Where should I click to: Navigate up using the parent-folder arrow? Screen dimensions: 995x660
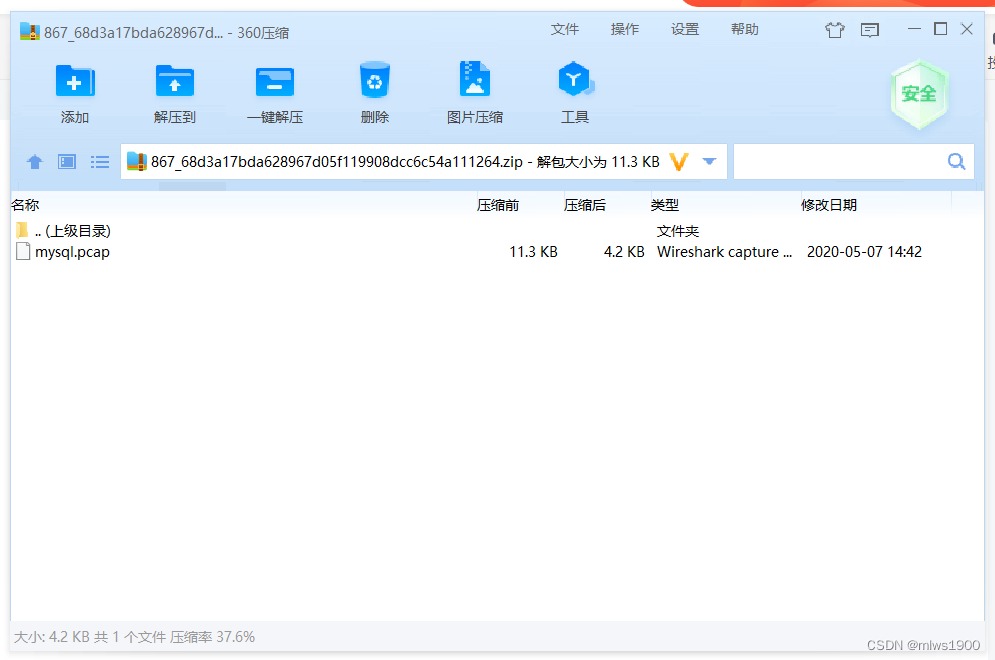35,161
